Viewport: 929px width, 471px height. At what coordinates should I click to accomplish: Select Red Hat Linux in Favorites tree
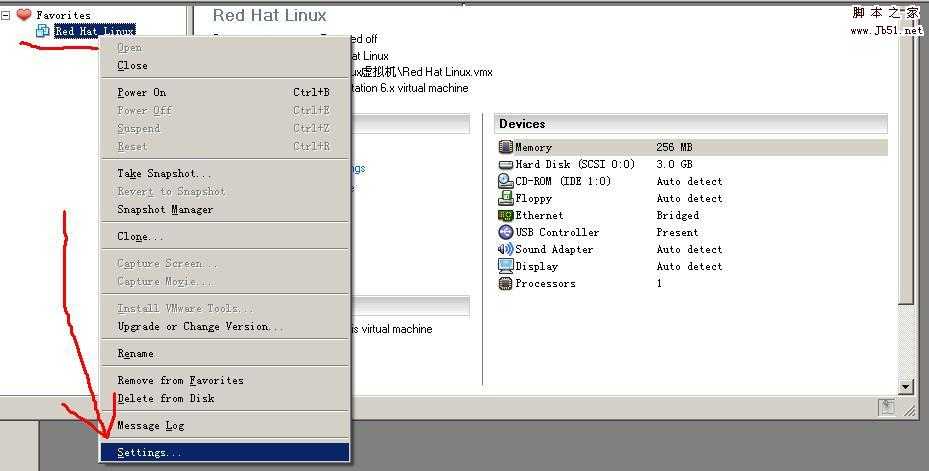tap(95, 30)
